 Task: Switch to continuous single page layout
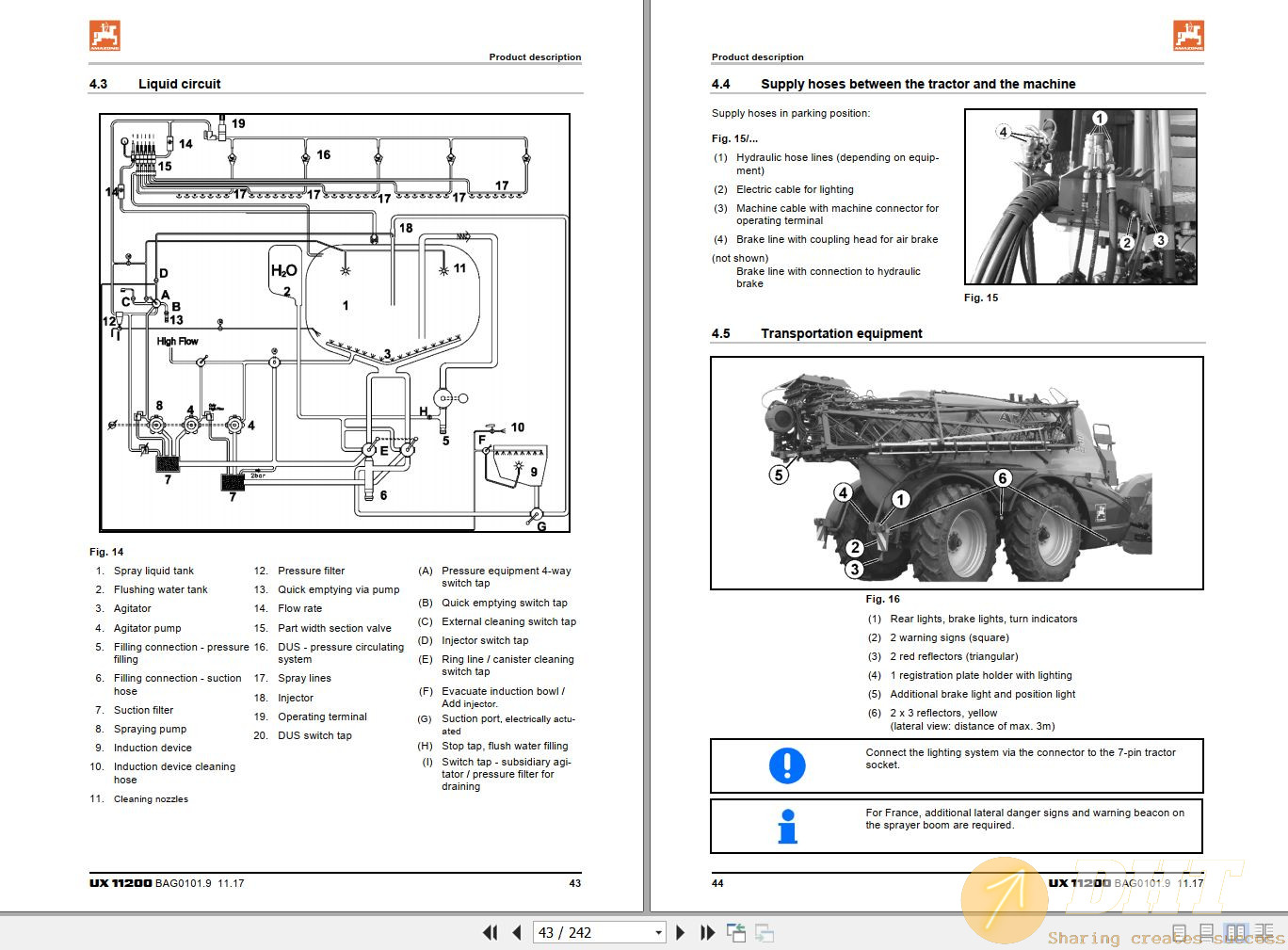pyautogui.click(x=1207, y=933)
